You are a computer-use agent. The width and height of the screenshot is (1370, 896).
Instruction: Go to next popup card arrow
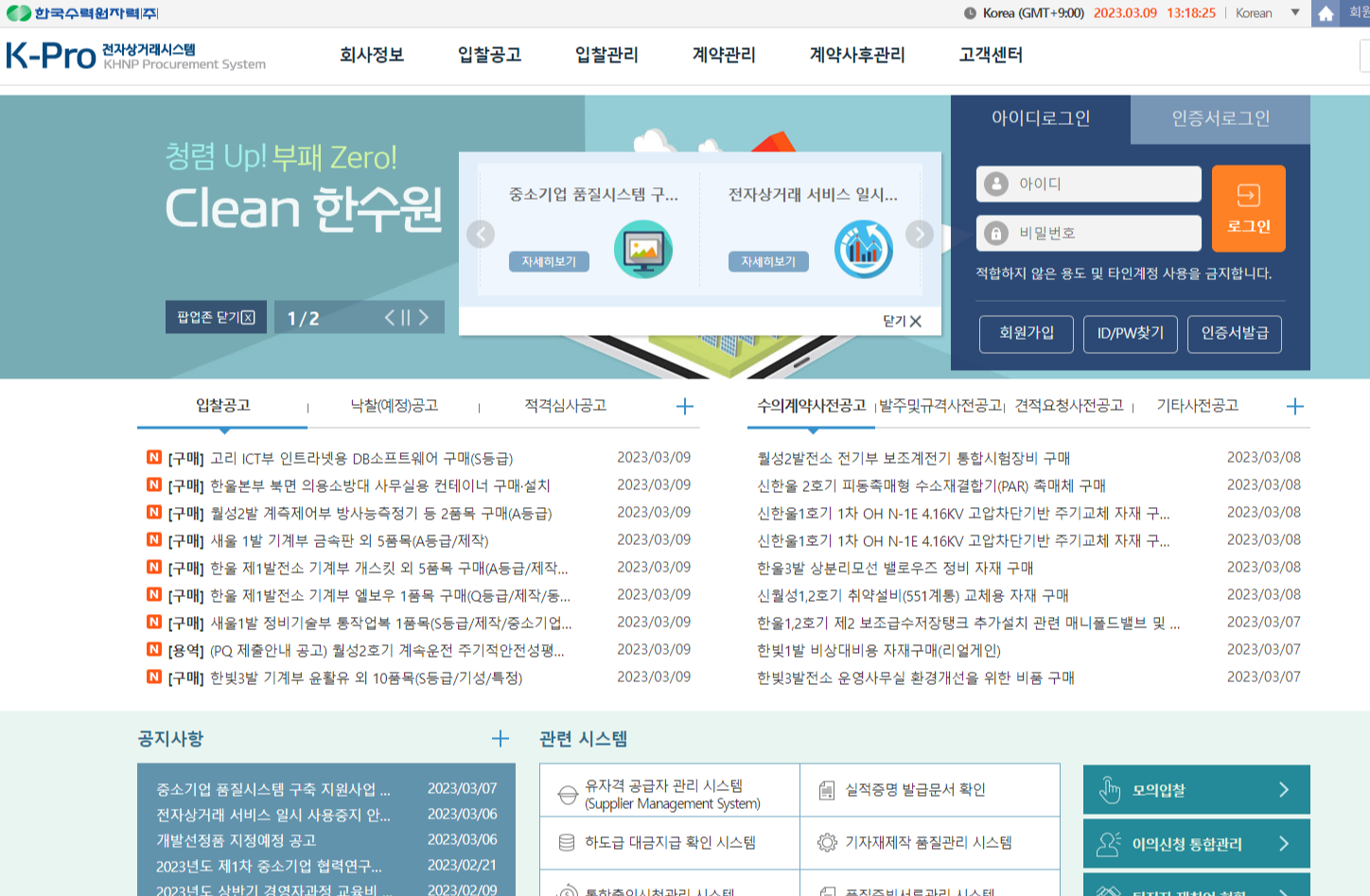pos(920,234)
